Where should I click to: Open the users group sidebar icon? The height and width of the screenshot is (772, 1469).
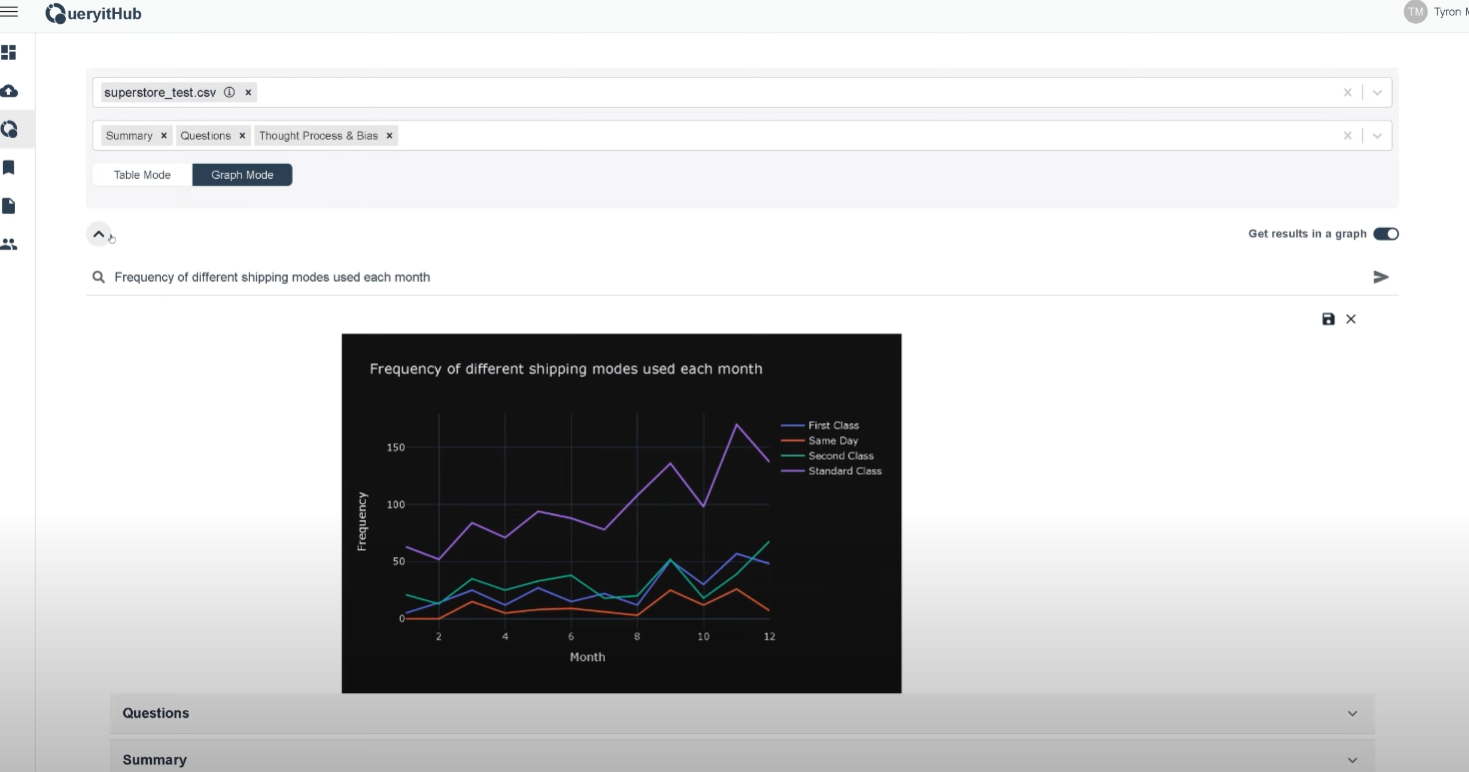pyautogui.click(x=9, y=244)
